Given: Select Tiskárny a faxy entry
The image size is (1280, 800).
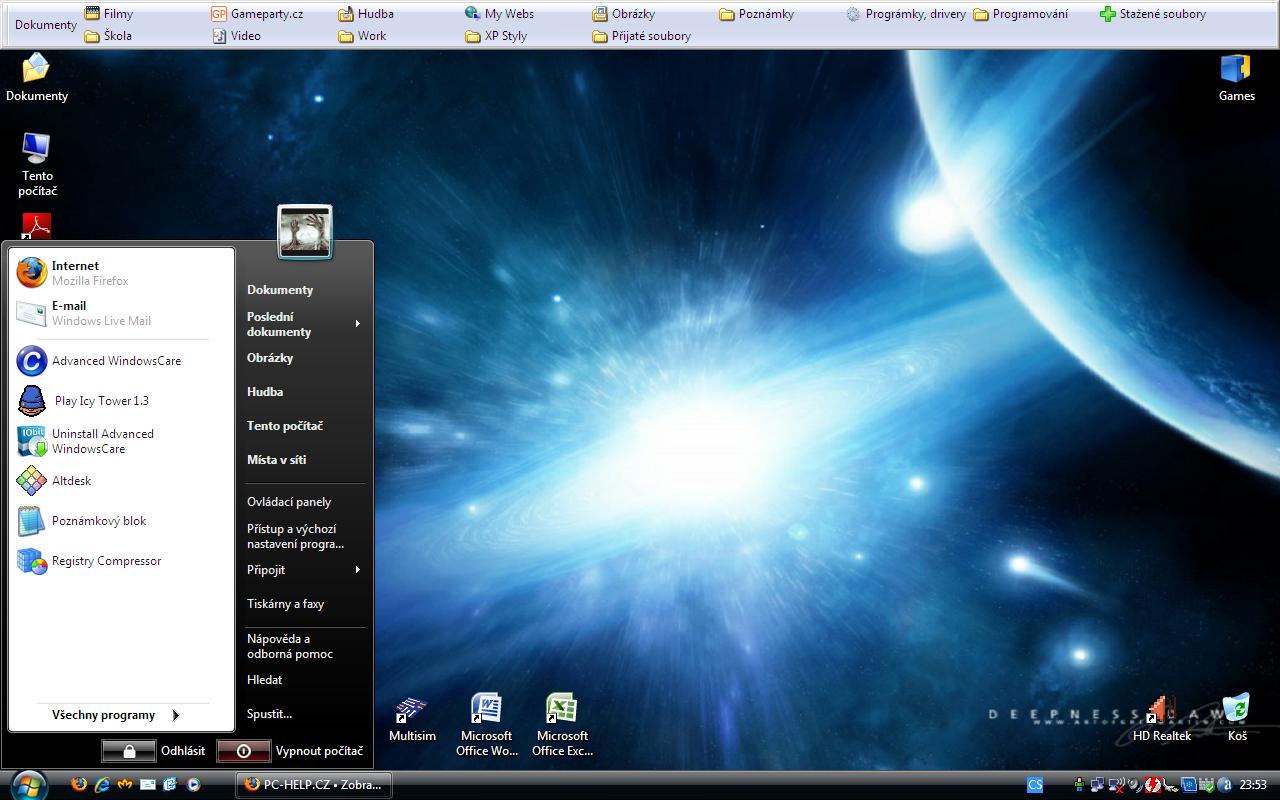Looking at the screenshot, I should (x=285, y=604).
